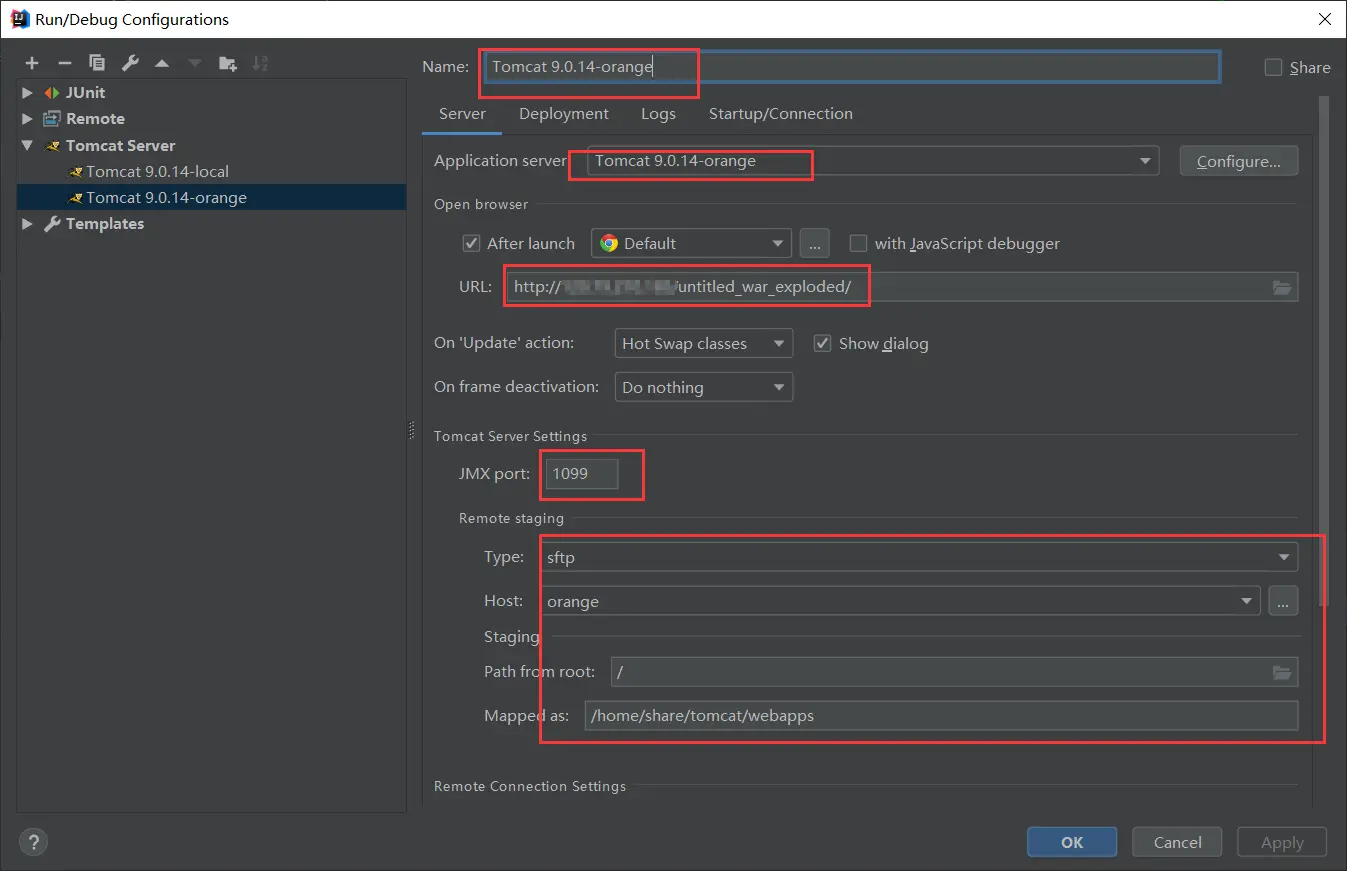The height and width of the screenshot is (871, 1347).
Task: Click the splitter handle between panels
Action: coord(411,430)
